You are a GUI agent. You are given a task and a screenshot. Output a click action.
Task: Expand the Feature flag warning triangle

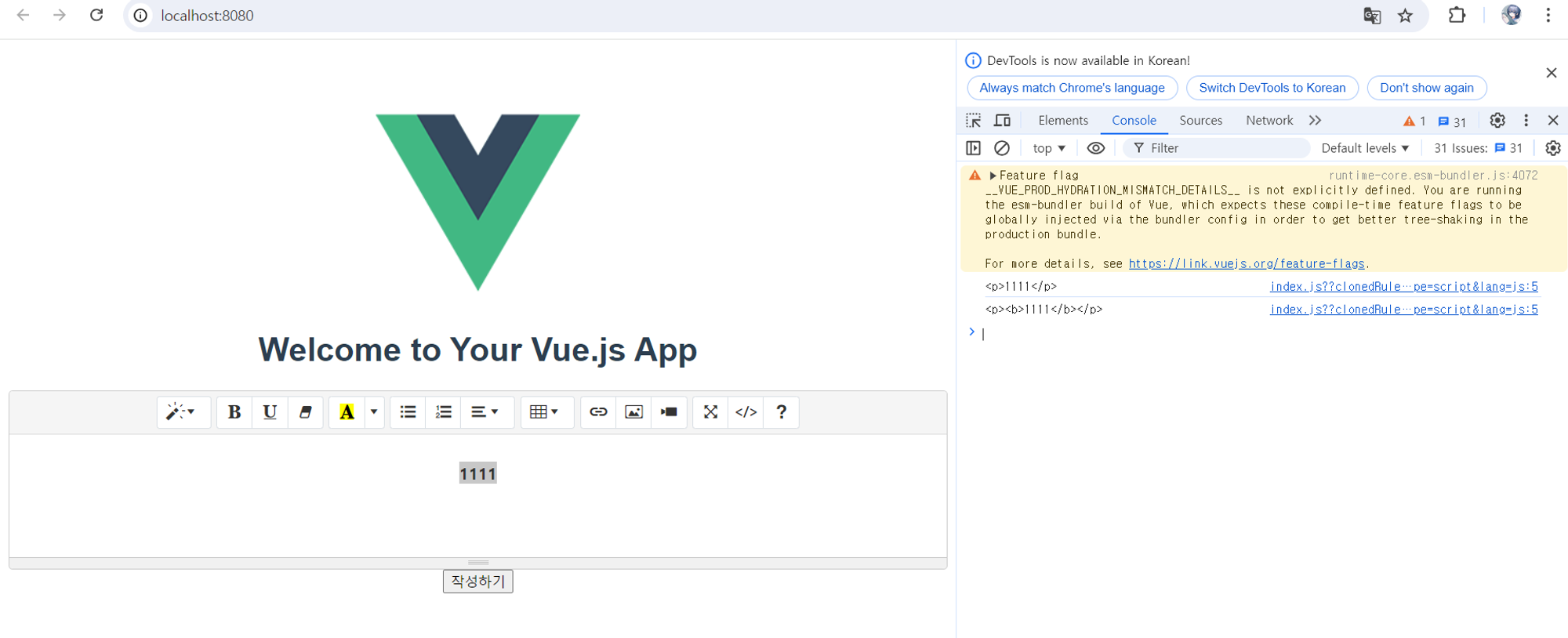(993, 176)
